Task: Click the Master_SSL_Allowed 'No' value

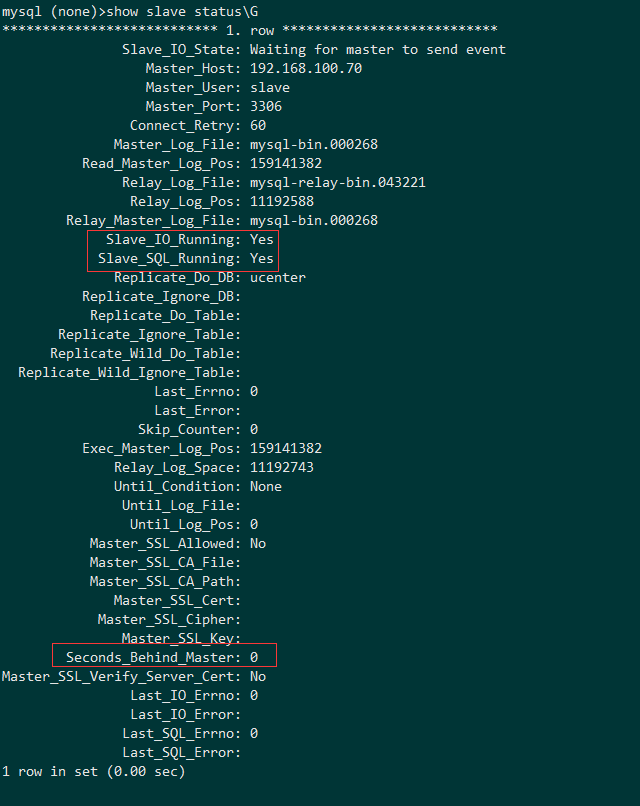Action: (x=258, y=543)
